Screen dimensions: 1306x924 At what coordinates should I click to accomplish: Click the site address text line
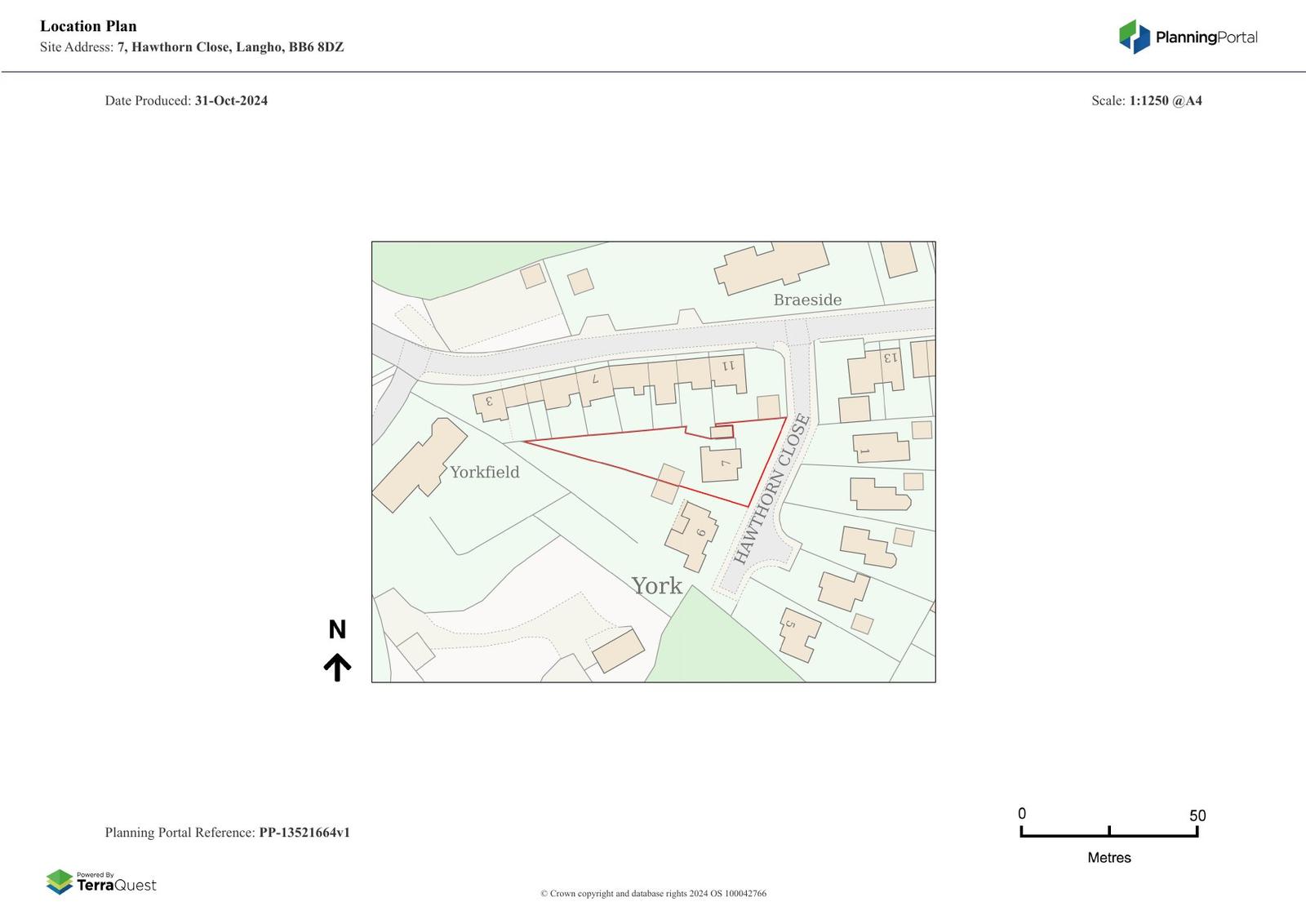pyautogui.click(x=192, y=47)
